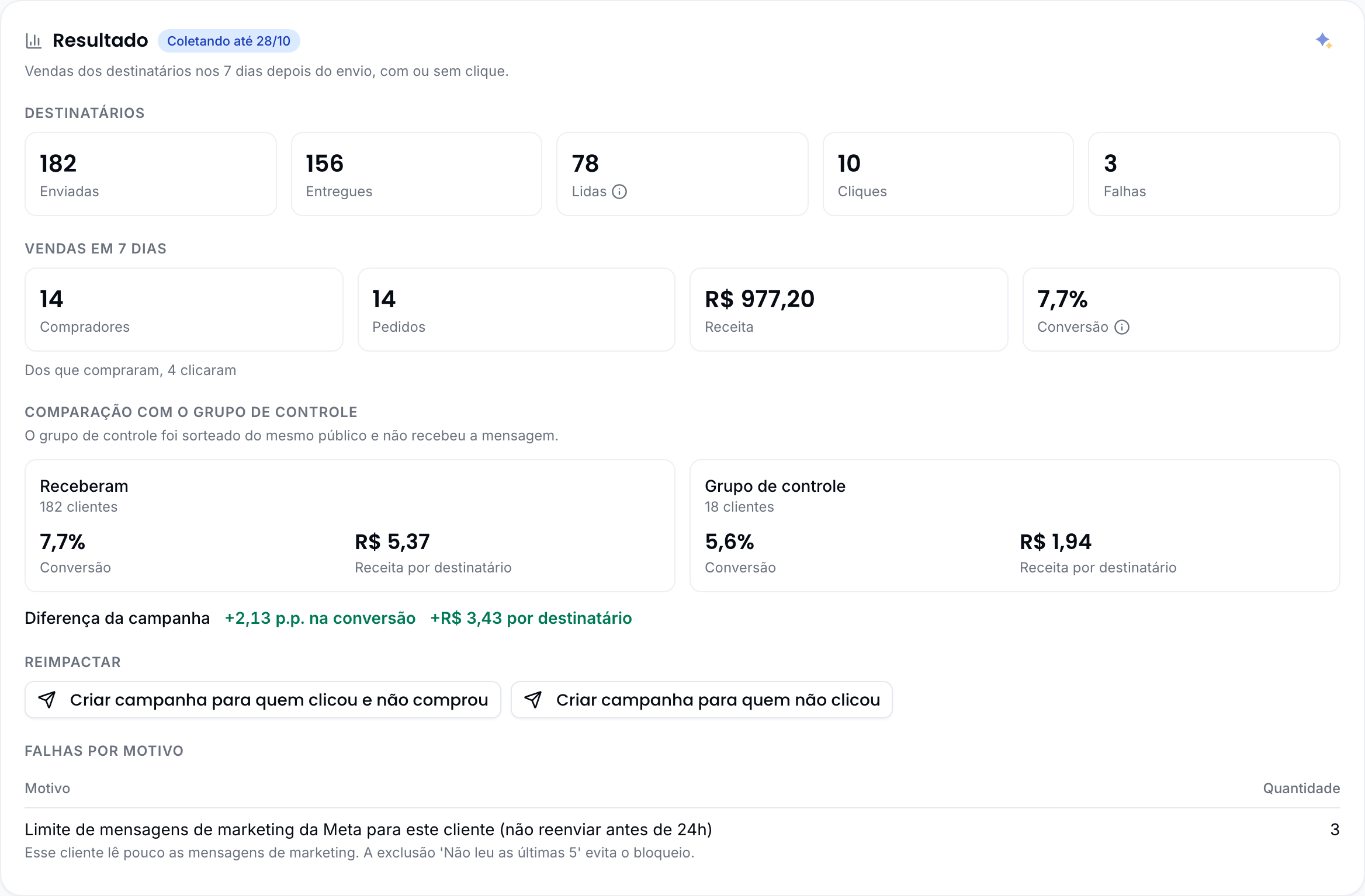This screenshot has height=896, width=1365.
Task: Select the 156 Entregues card
Action: (x=417, y=174)
